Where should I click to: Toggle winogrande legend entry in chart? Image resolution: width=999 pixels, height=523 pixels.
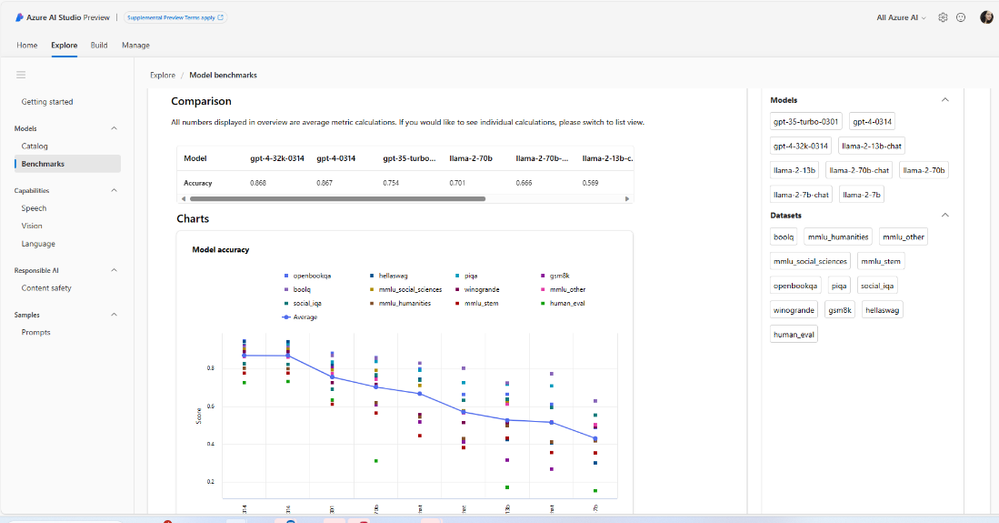(x=477, y=289)
